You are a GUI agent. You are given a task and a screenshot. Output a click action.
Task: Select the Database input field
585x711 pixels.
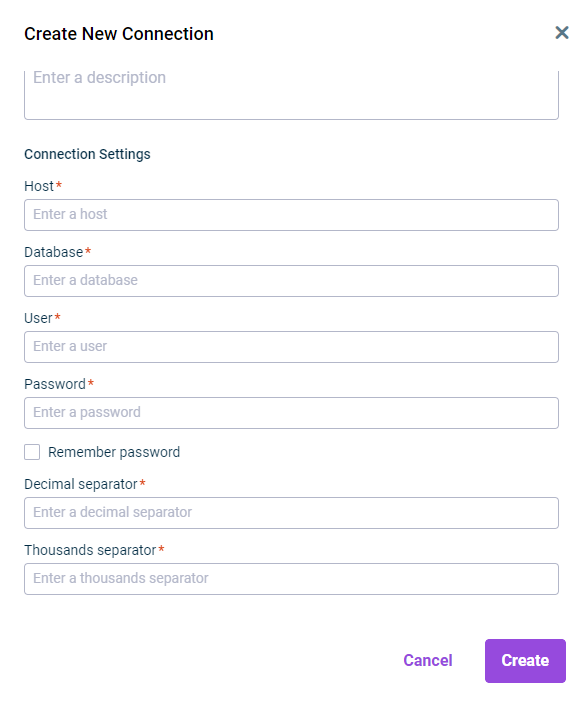[x=291, y=281]
